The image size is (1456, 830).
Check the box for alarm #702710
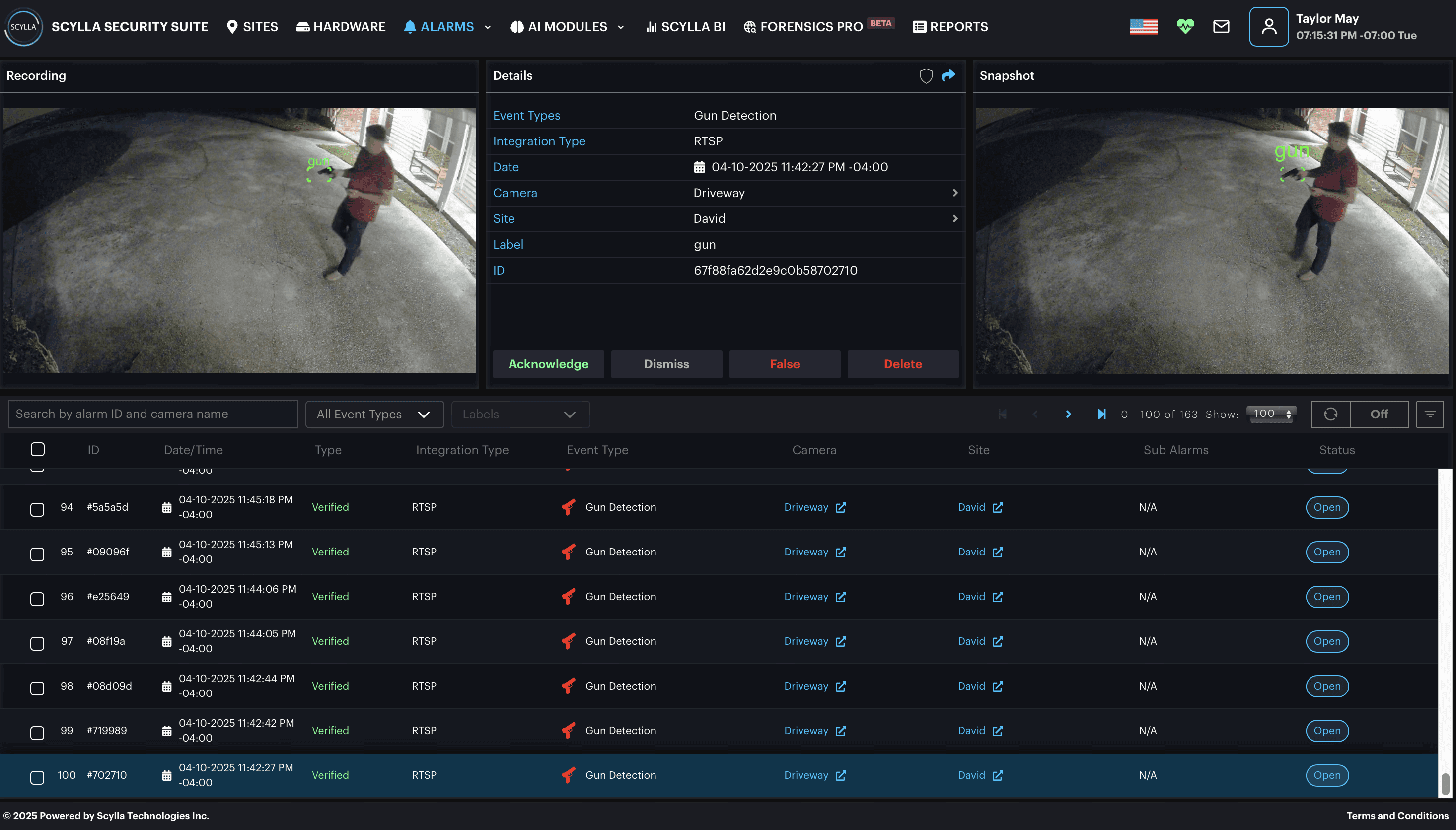point(37,777)
